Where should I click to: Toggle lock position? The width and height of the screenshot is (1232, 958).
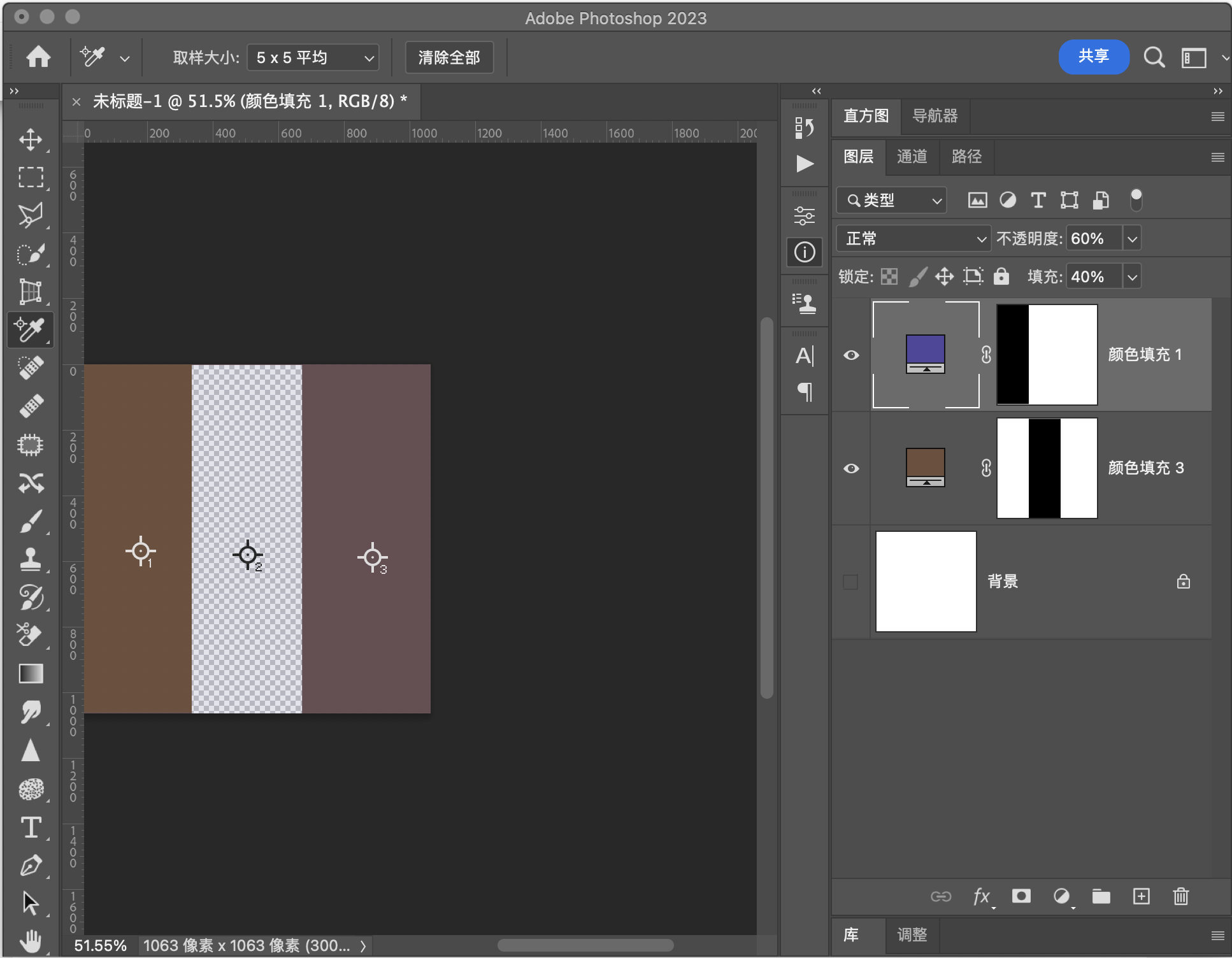[x=944, y=276]
